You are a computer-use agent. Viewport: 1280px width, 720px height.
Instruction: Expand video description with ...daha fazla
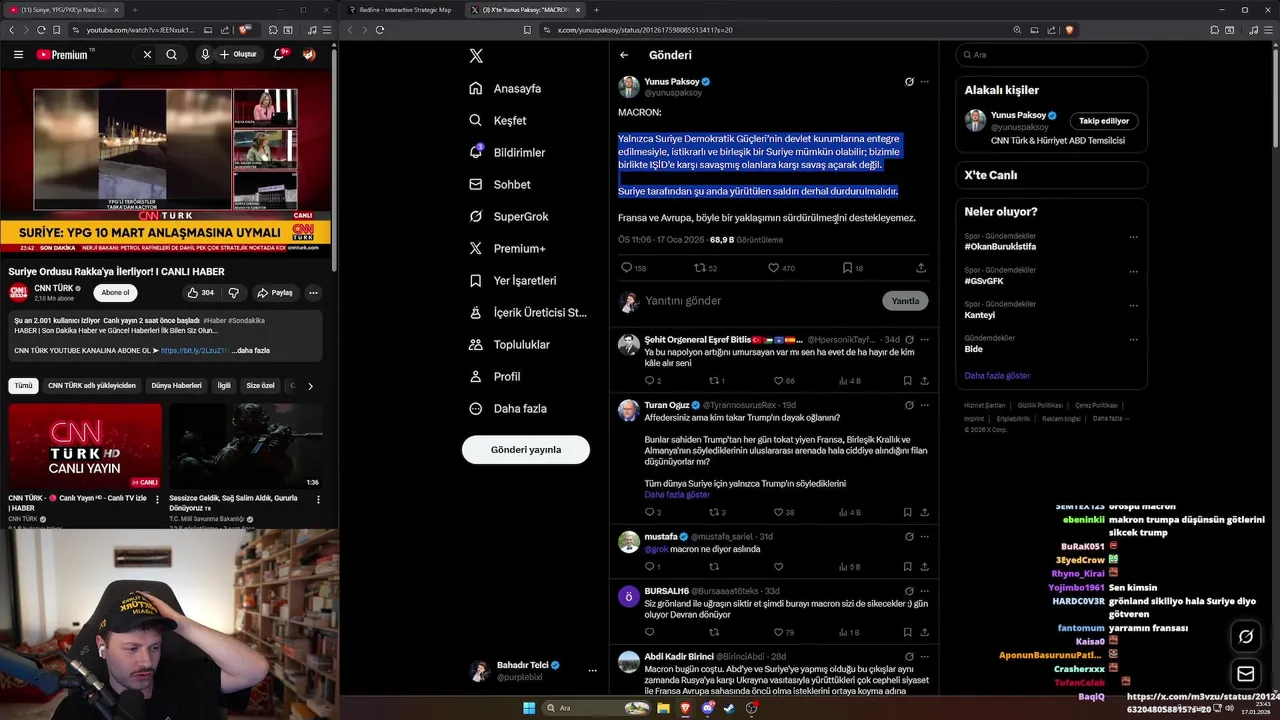pos(251,350)
